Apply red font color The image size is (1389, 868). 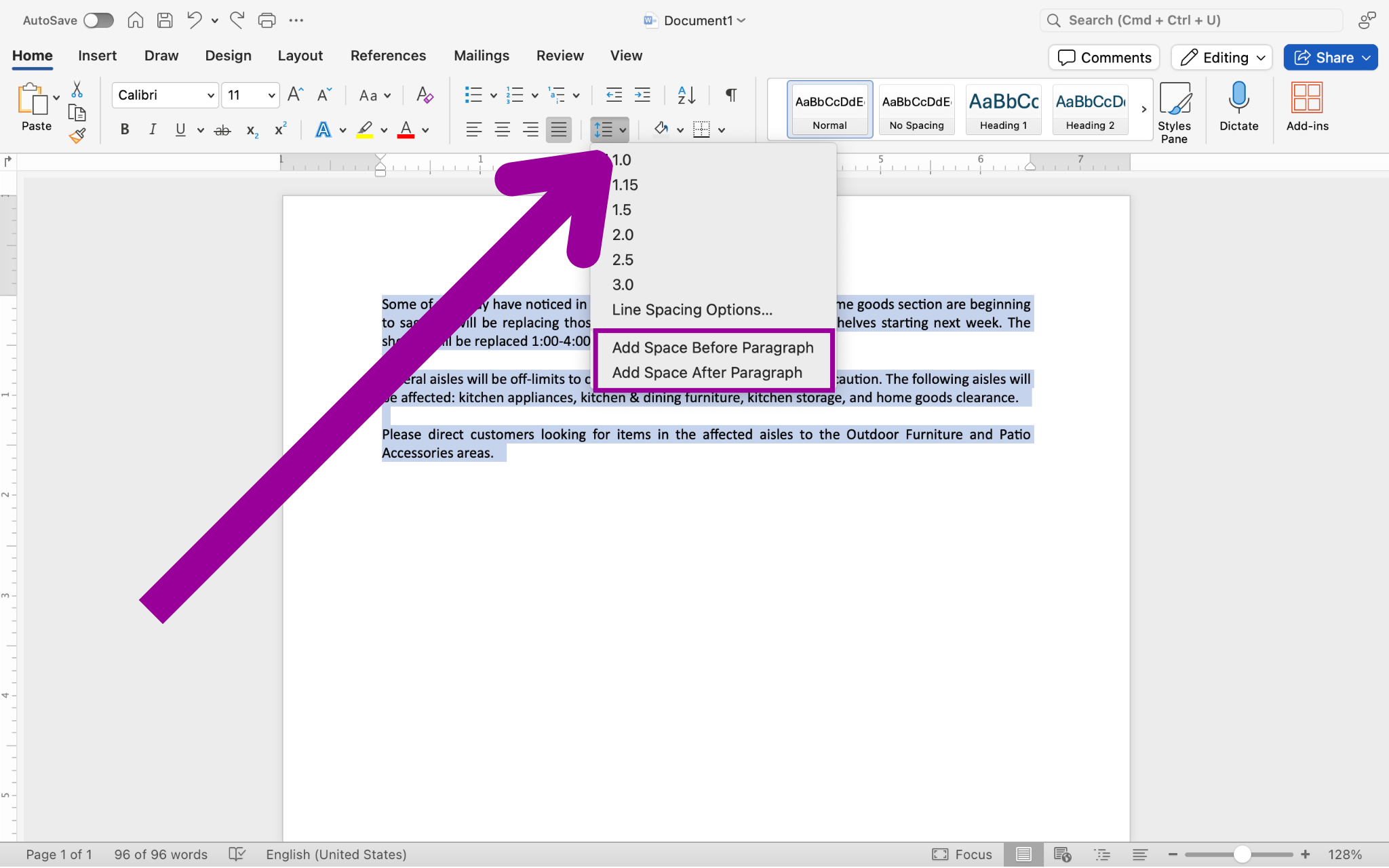click(x=406, y=130)
